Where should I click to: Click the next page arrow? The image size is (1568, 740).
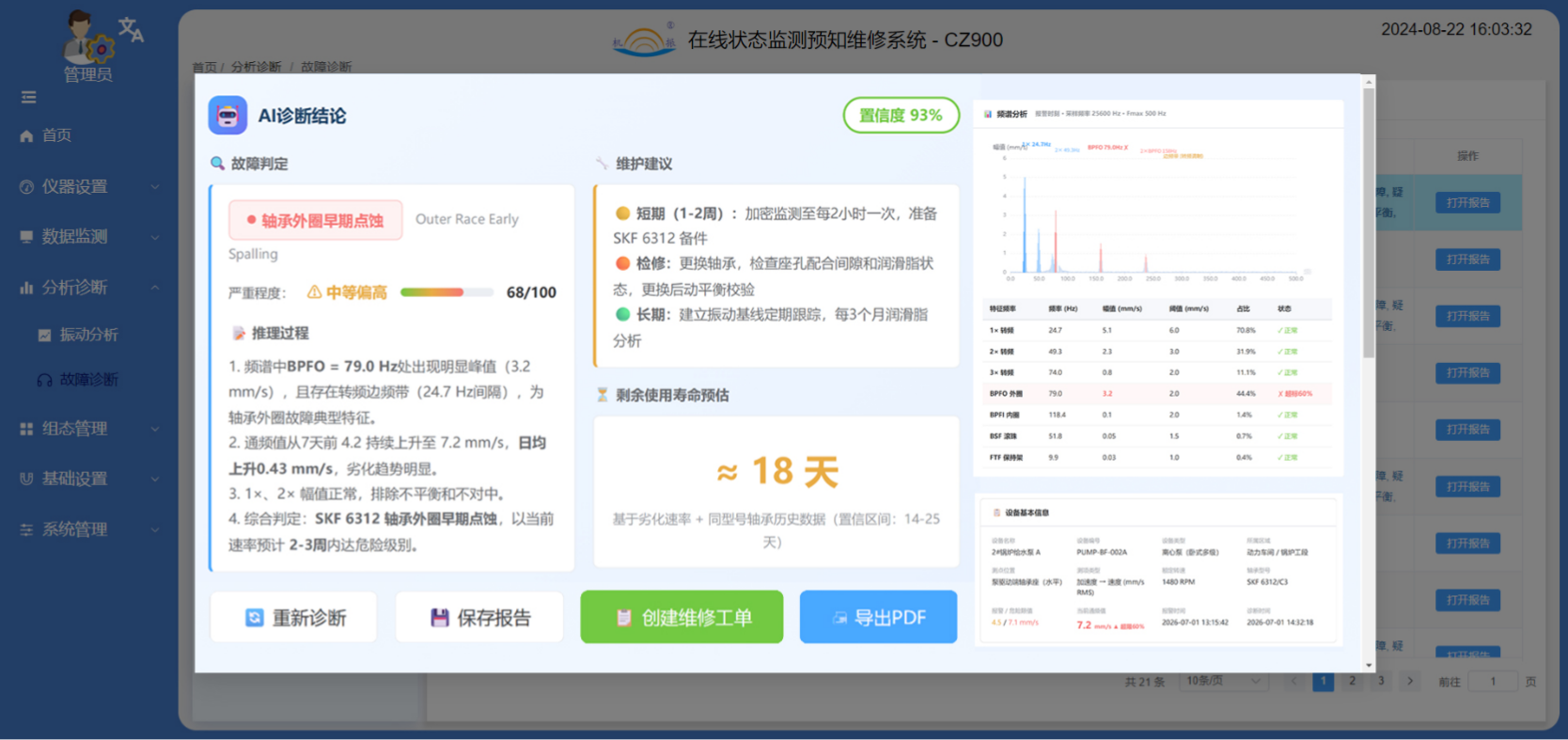[x=1409, y=681]
